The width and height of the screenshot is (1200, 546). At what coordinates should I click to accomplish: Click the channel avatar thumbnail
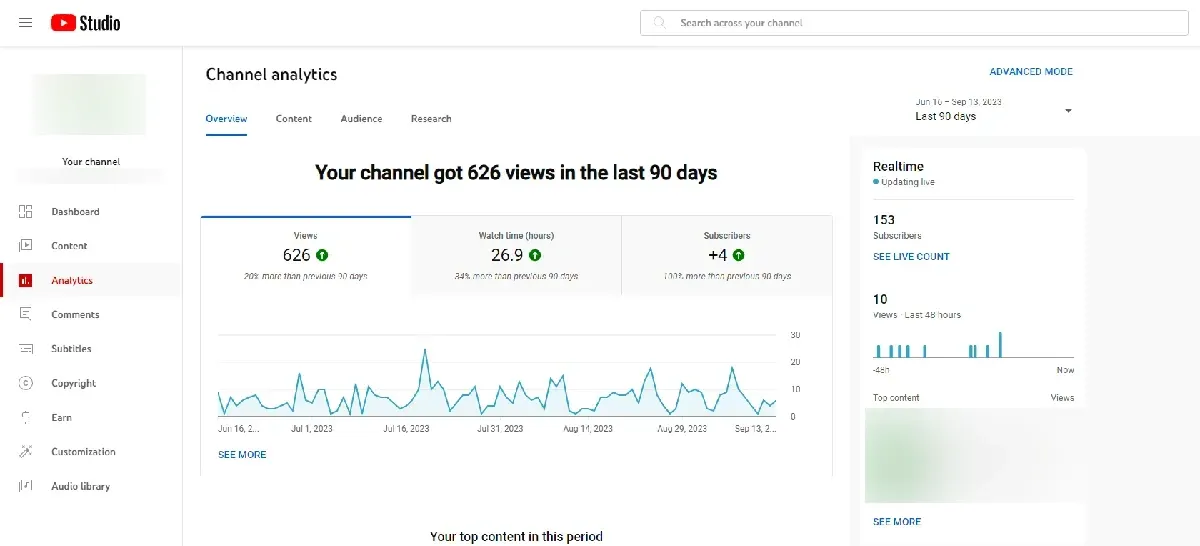click(x=90, y=105)
